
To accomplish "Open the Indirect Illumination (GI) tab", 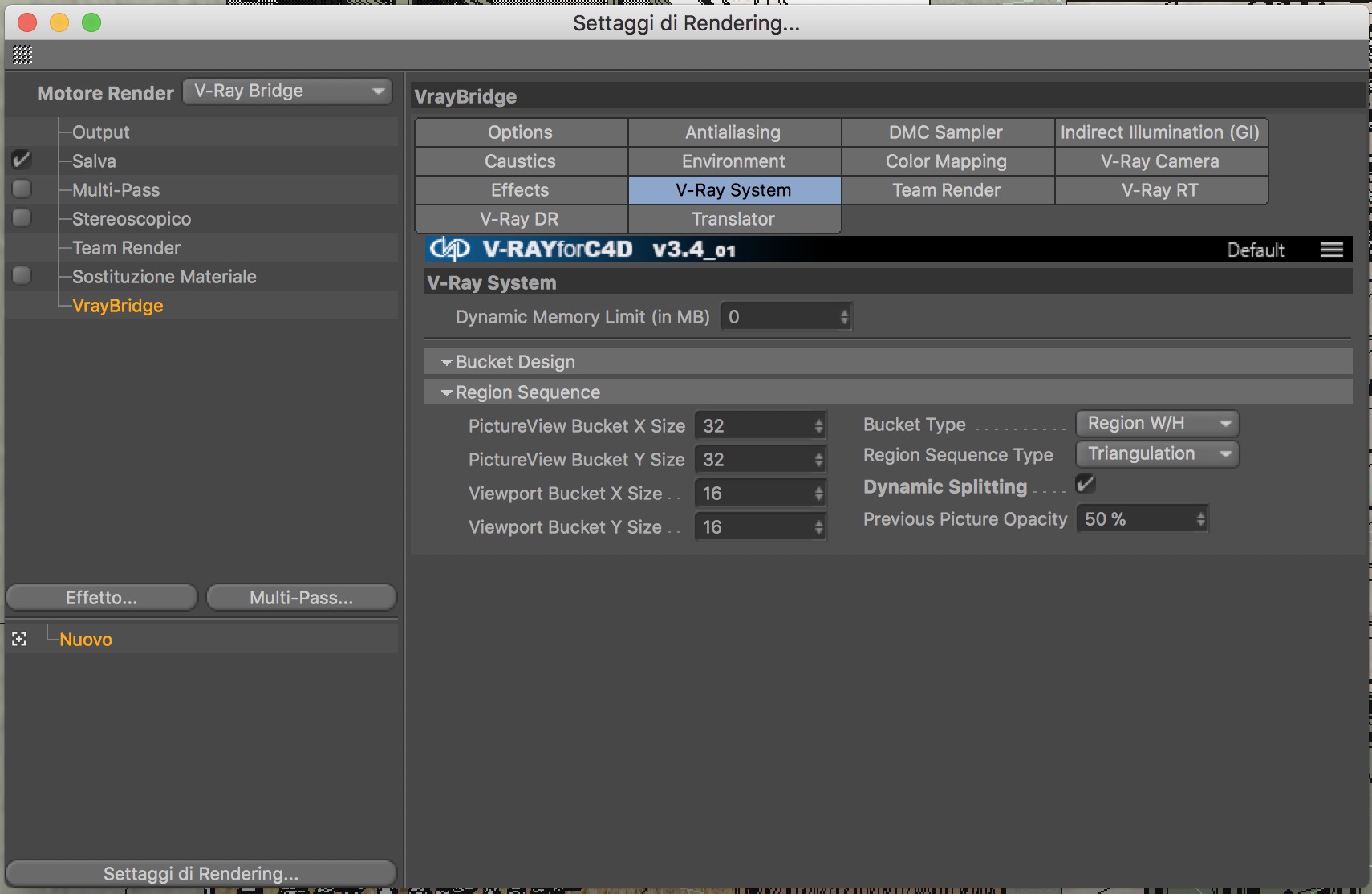I will [1161, 132].
